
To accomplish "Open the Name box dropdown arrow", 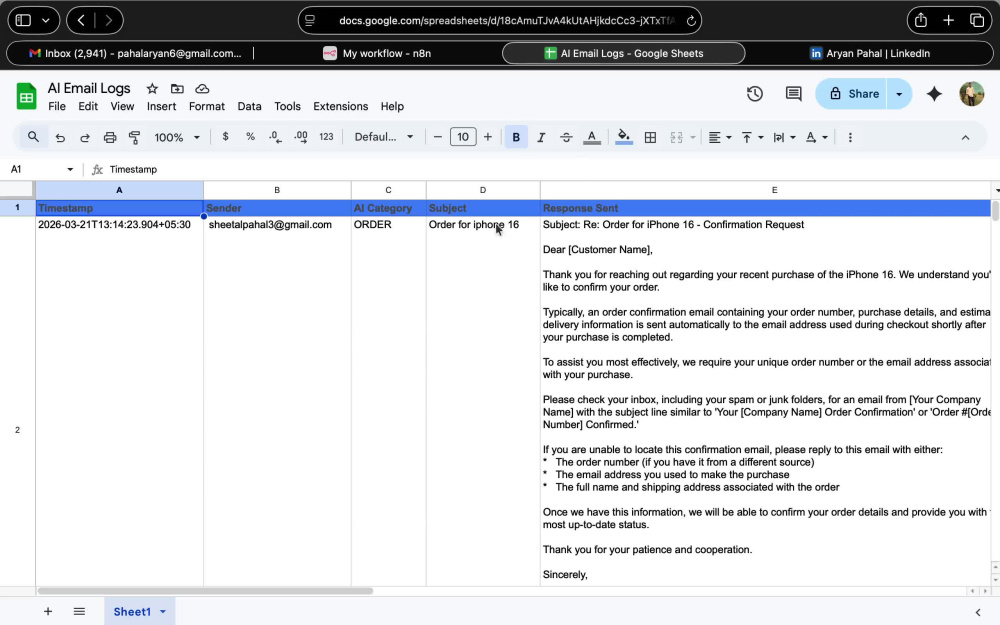I will 70,170.
